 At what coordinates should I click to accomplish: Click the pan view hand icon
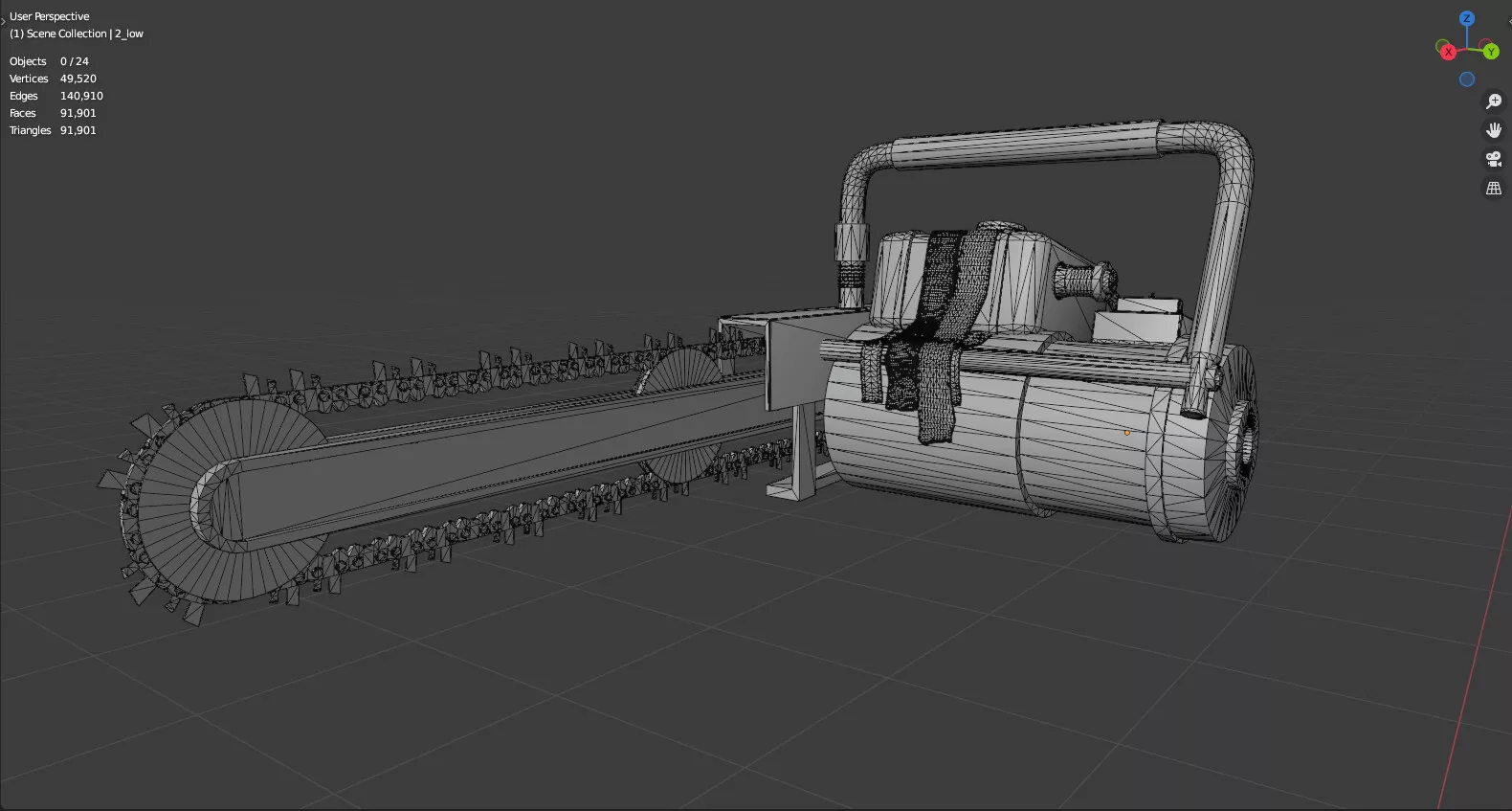[x=1493, y=130]
